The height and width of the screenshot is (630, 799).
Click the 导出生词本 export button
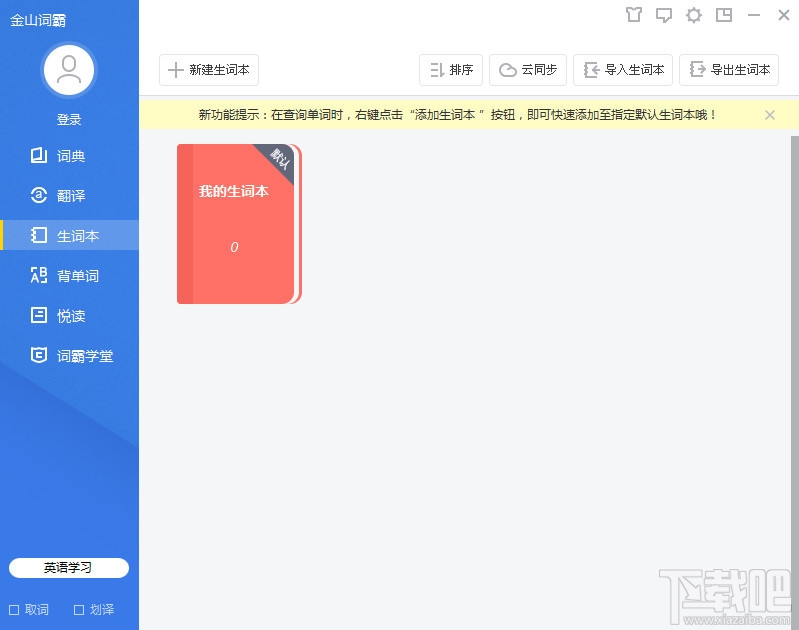tap(729, 70)
